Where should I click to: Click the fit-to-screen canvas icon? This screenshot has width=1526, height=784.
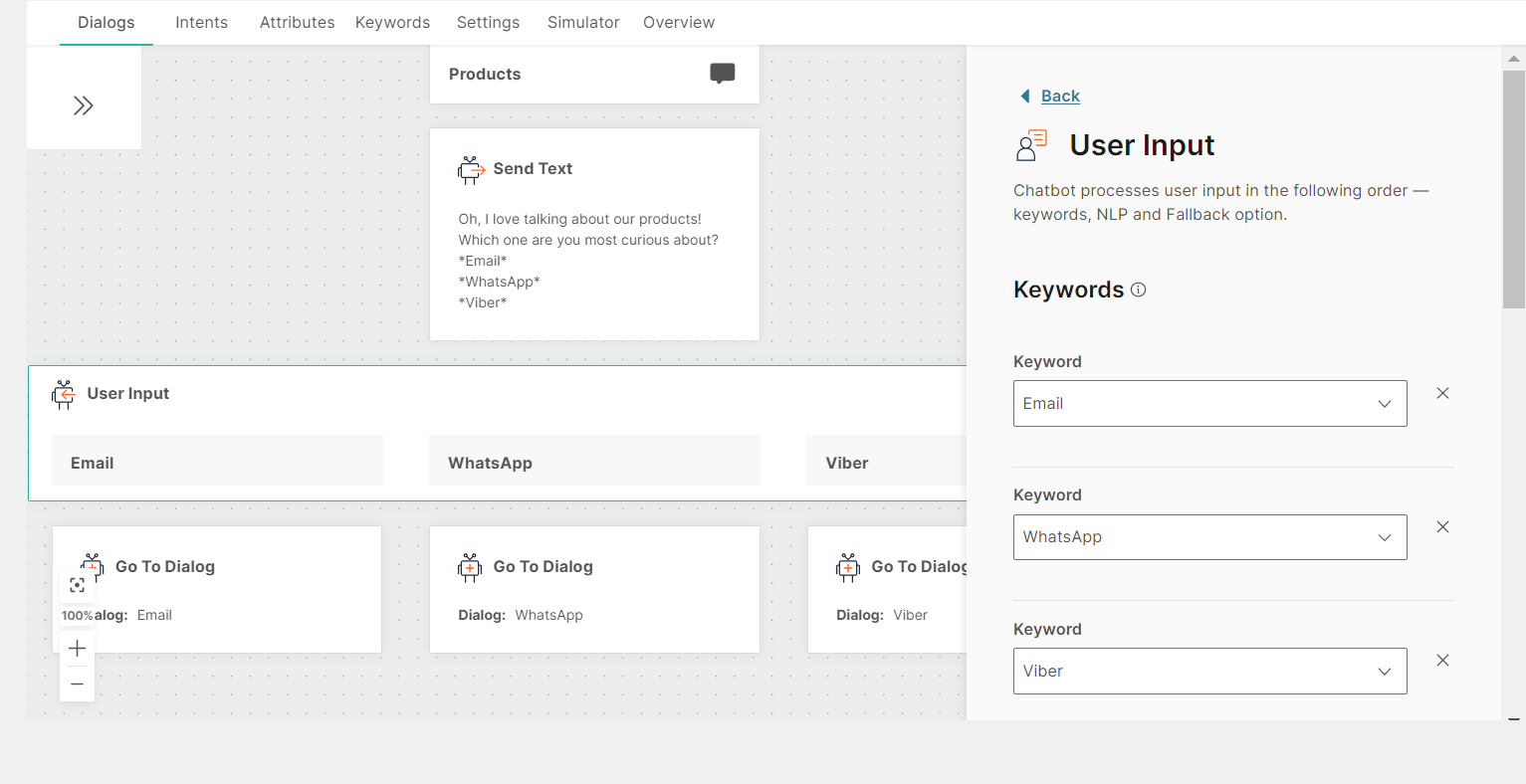click(78, 586)
